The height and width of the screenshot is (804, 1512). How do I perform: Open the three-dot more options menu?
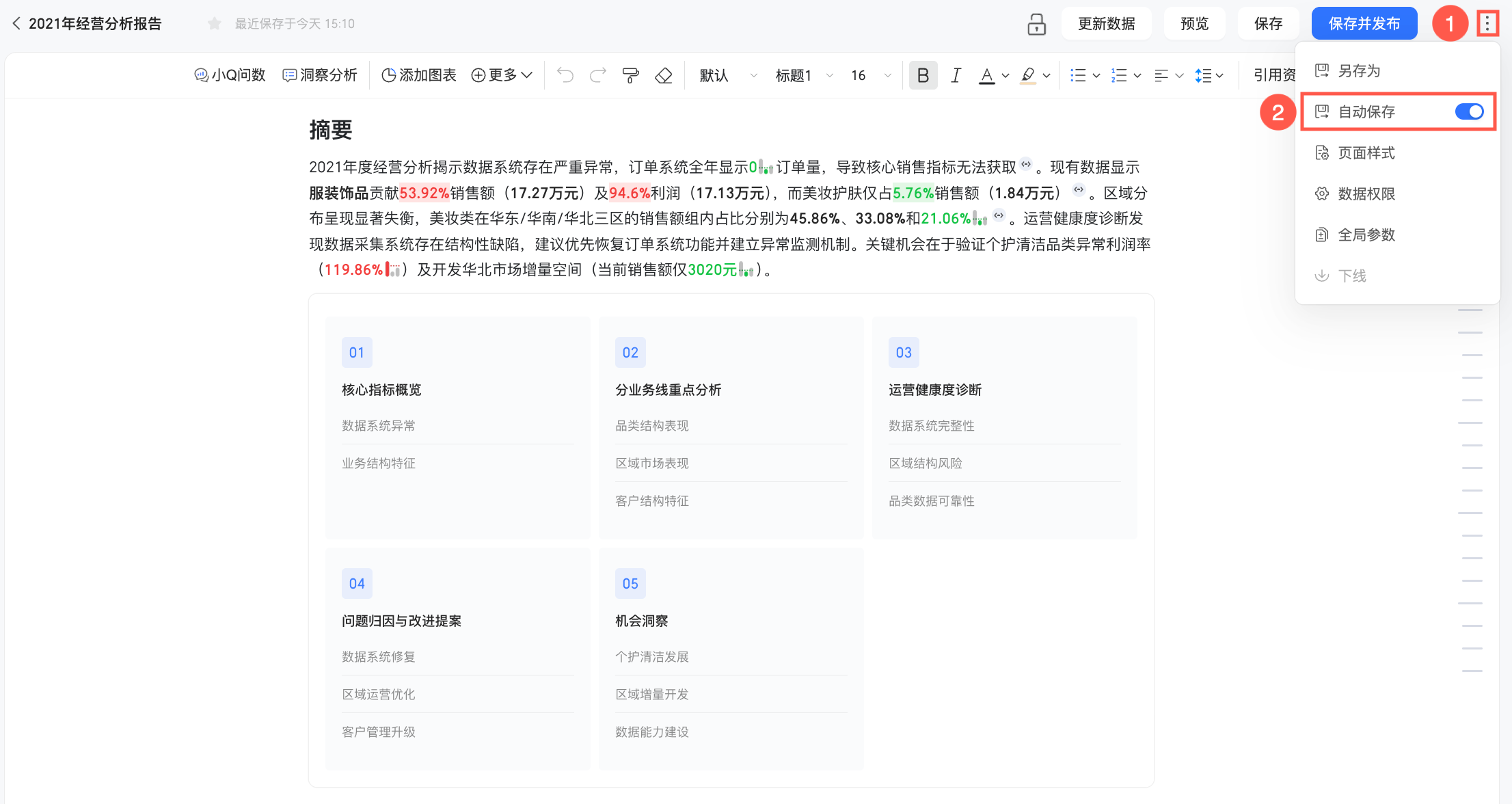[x=1487, y=24]
